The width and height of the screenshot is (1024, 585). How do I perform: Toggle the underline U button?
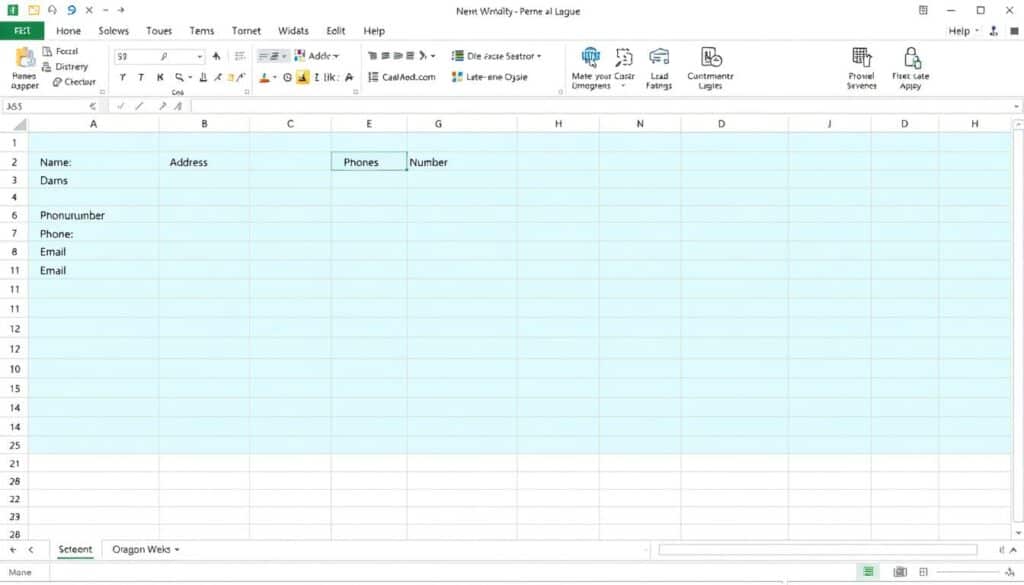point(203,78)
